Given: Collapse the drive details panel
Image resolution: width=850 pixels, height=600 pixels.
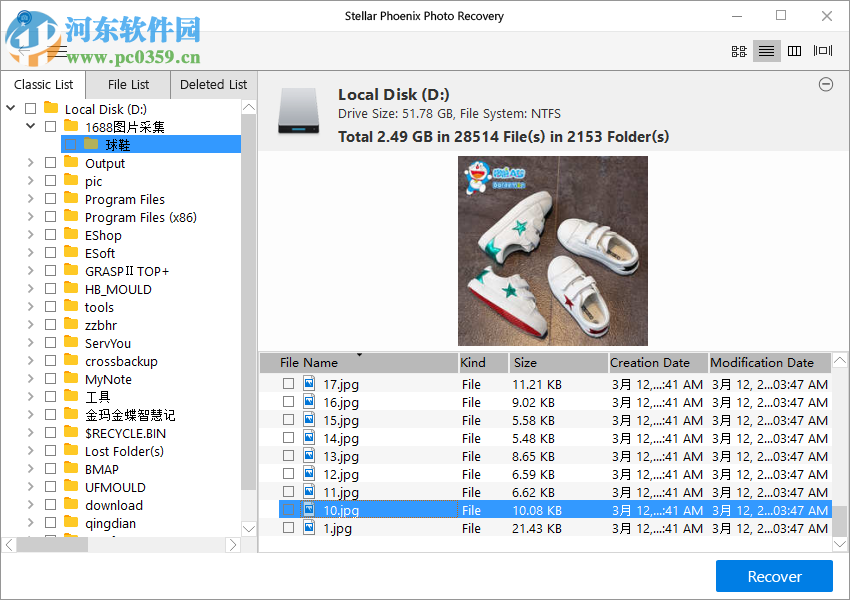Looking at the screenshot, I should 825,85.
